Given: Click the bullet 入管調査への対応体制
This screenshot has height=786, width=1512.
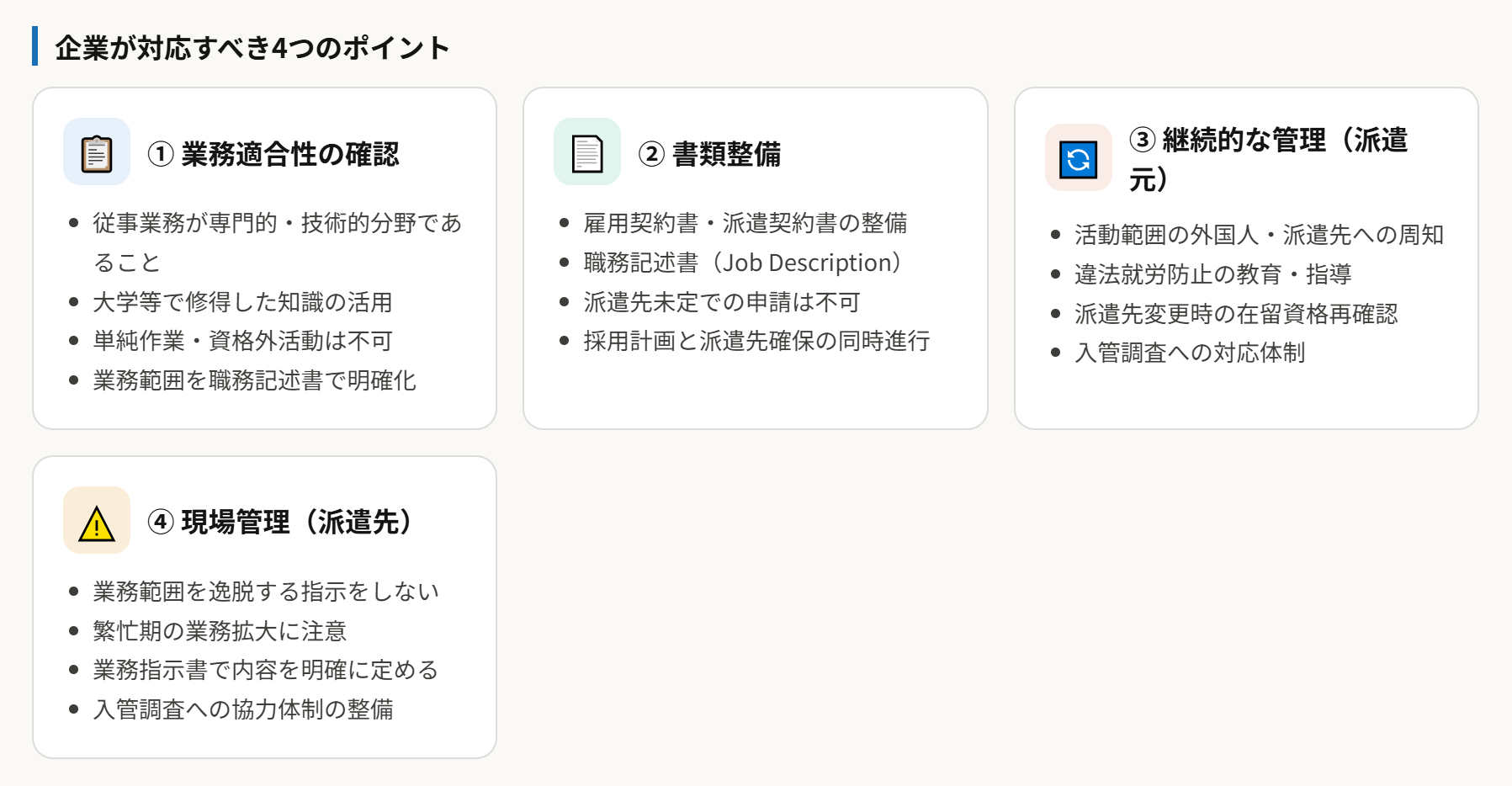Looking at the screenshot, I should tap(1189, 353).
